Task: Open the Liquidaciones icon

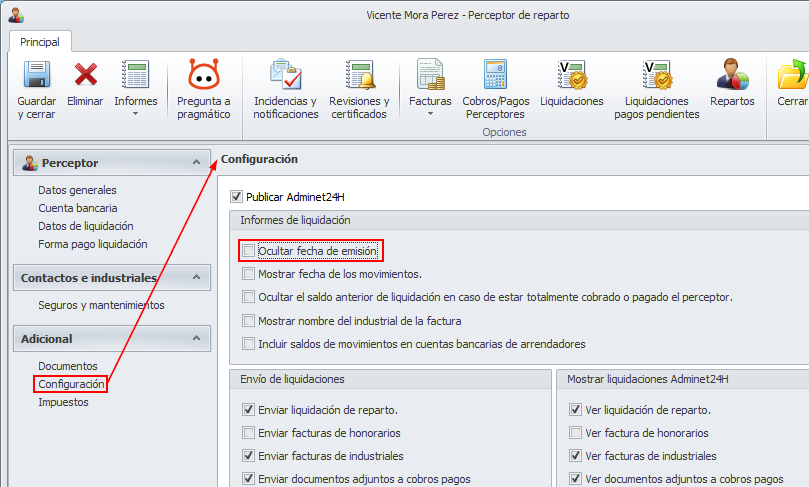Action: point(572,74)
